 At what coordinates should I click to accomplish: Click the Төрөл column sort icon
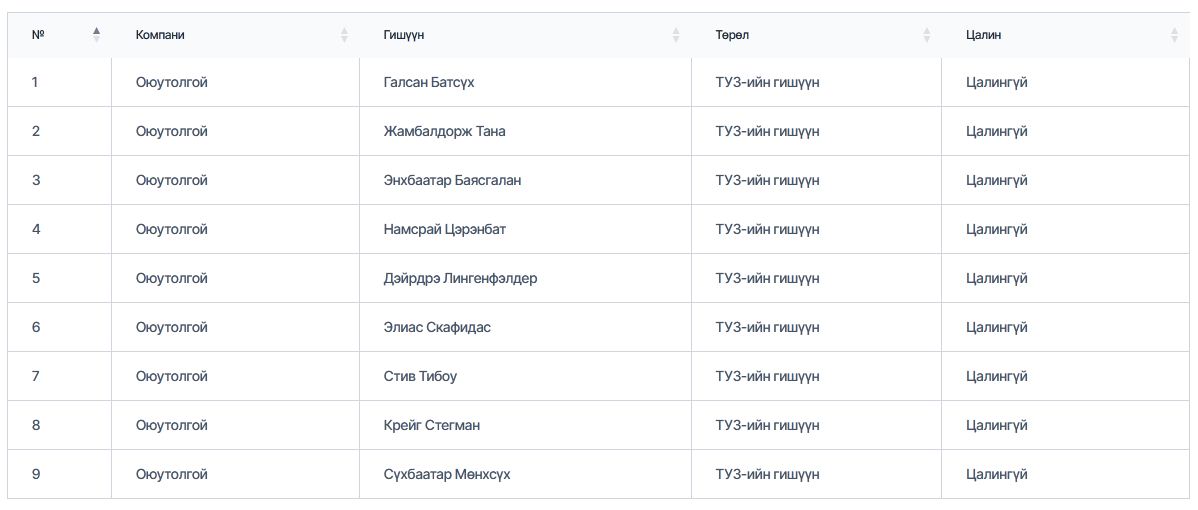927,35
